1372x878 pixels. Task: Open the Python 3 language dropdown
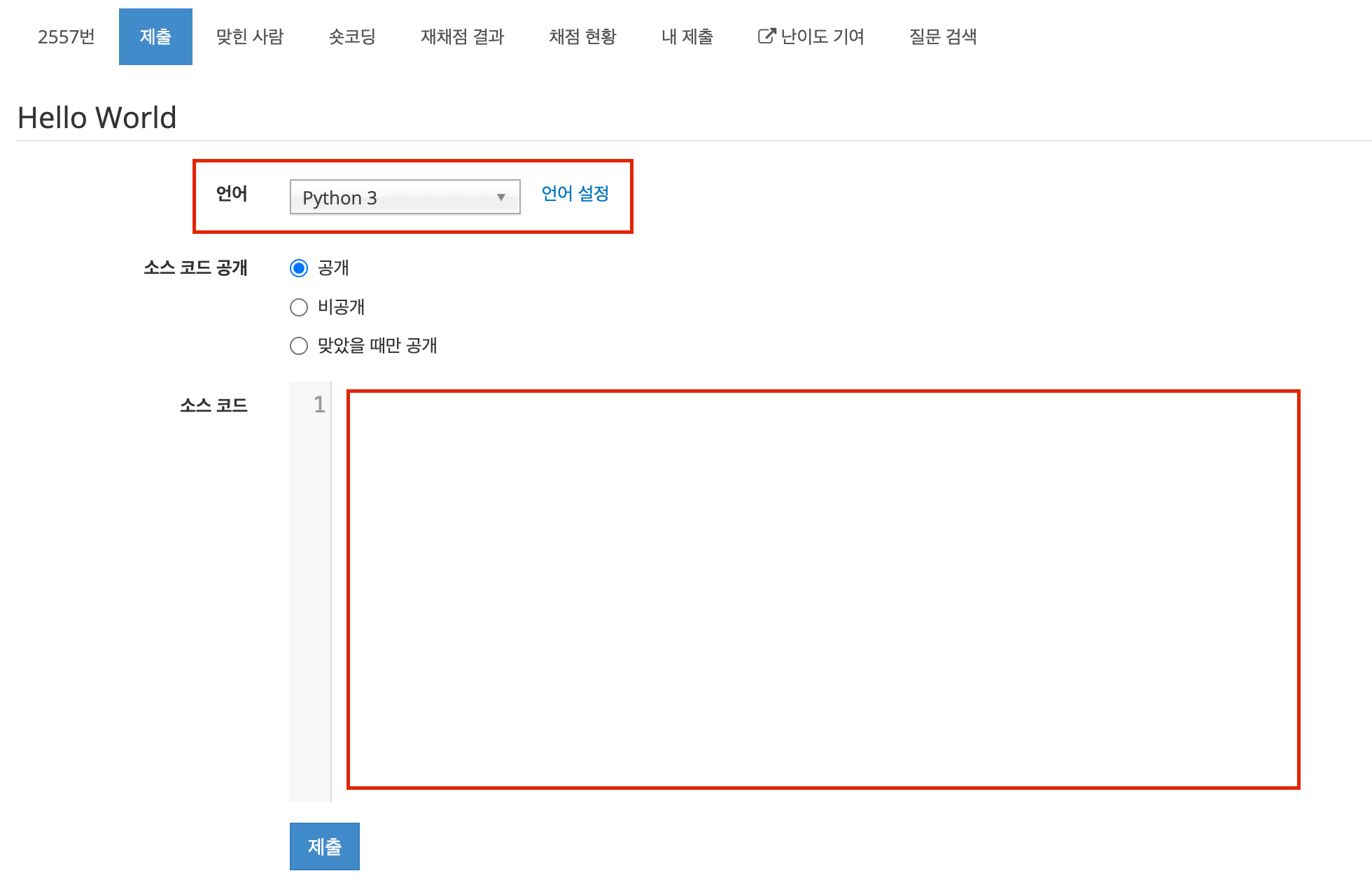404,197
